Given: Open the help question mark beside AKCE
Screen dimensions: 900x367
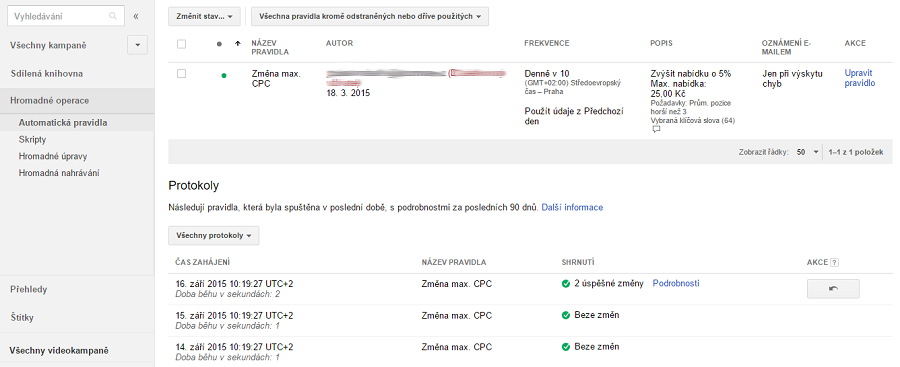Looking at the screenshot, I should [835, 262].
